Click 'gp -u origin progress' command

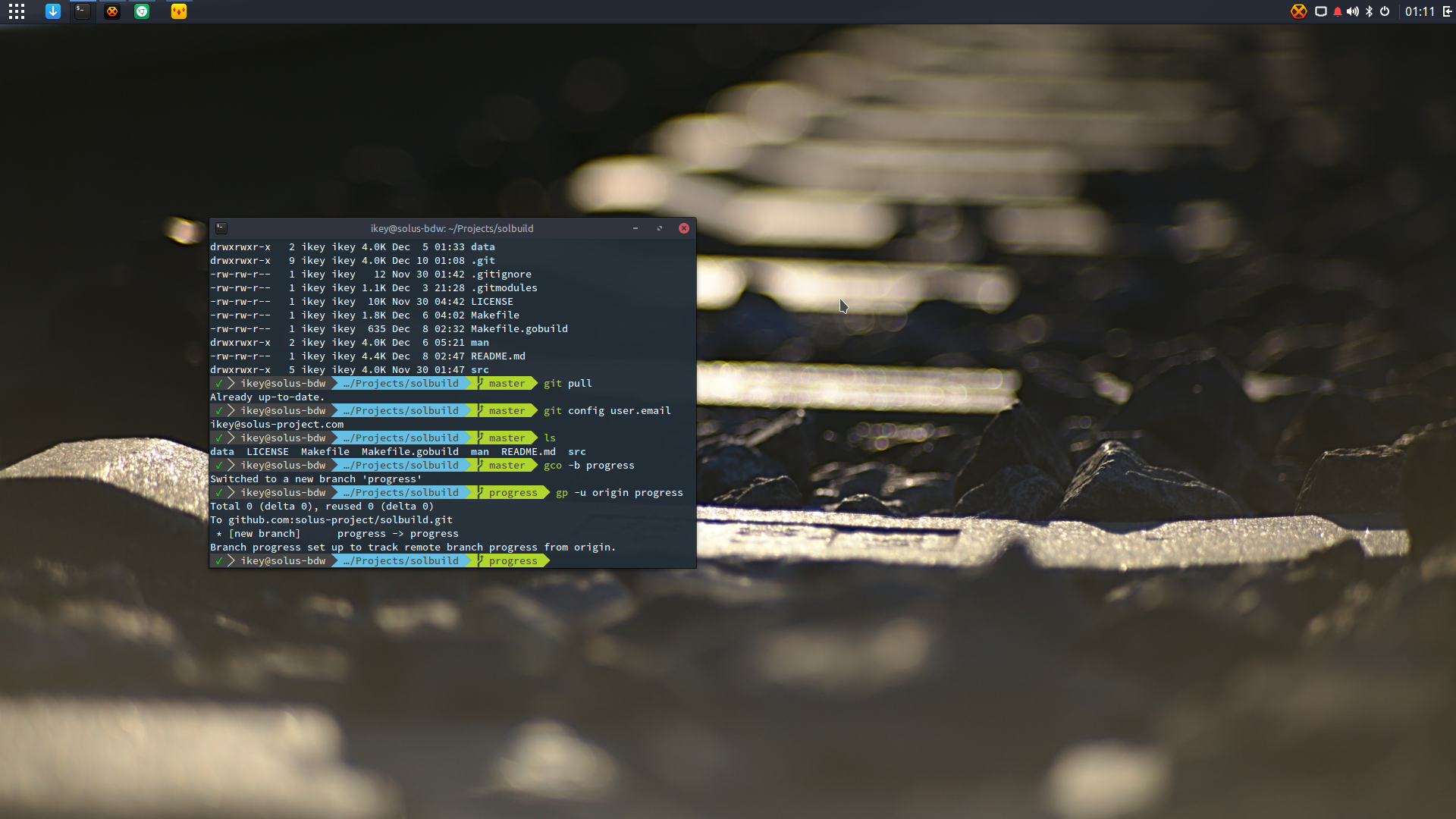pos(620,493)
